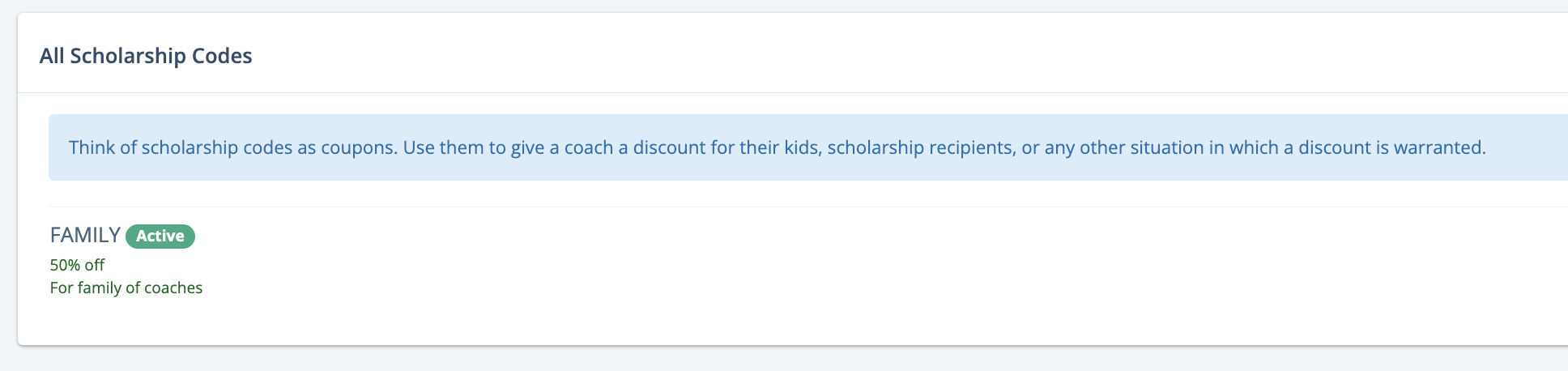Click the "All Scholarship Codes" heading
Image resolution: width=1568 pixels, height=371 pixels.
[x=146, y=56]
